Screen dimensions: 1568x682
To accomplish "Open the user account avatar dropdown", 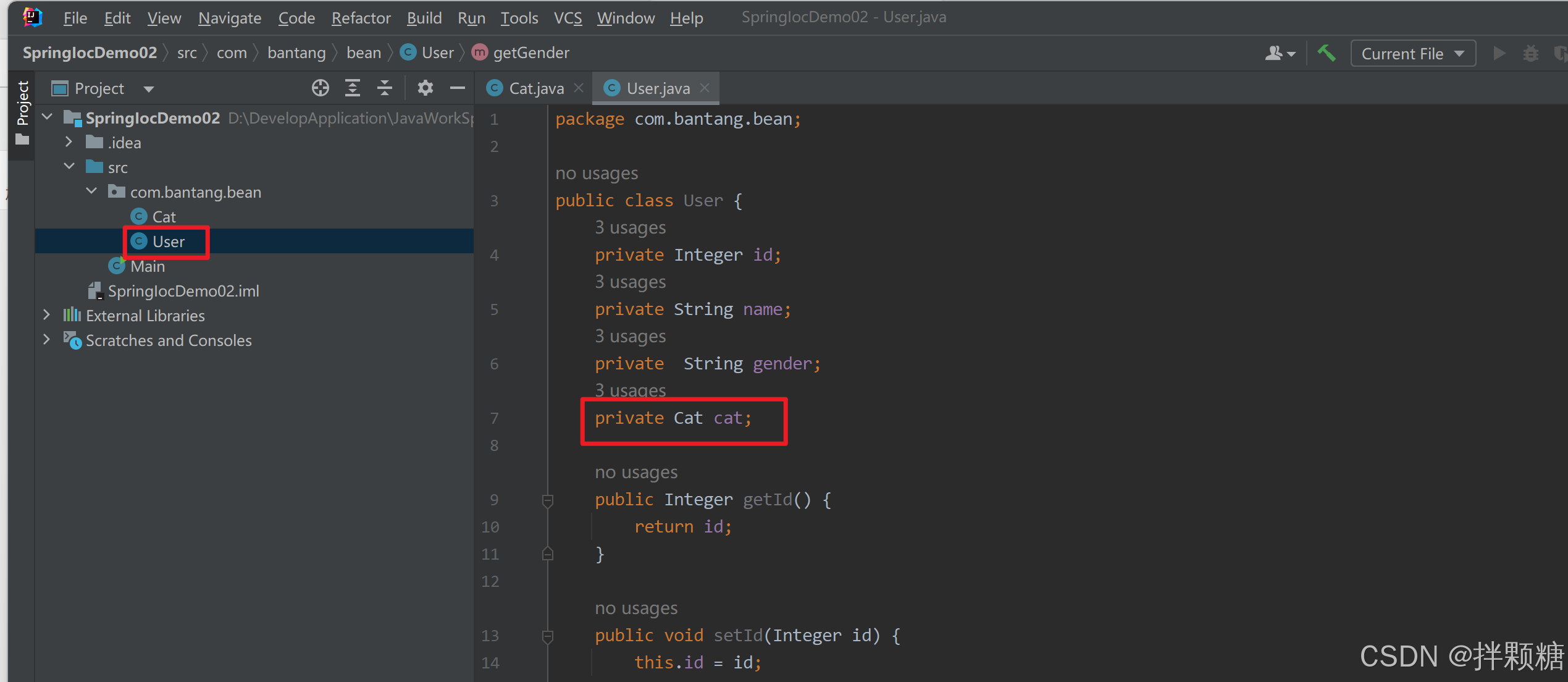I will [x=1280, y=54].
